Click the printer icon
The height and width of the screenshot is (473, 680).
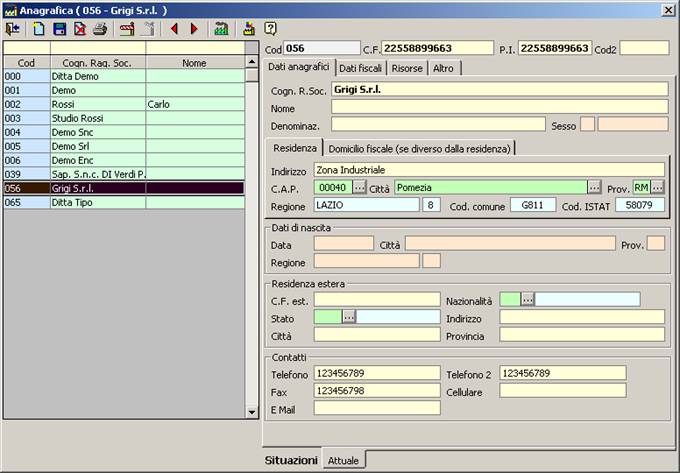point(99,29)
